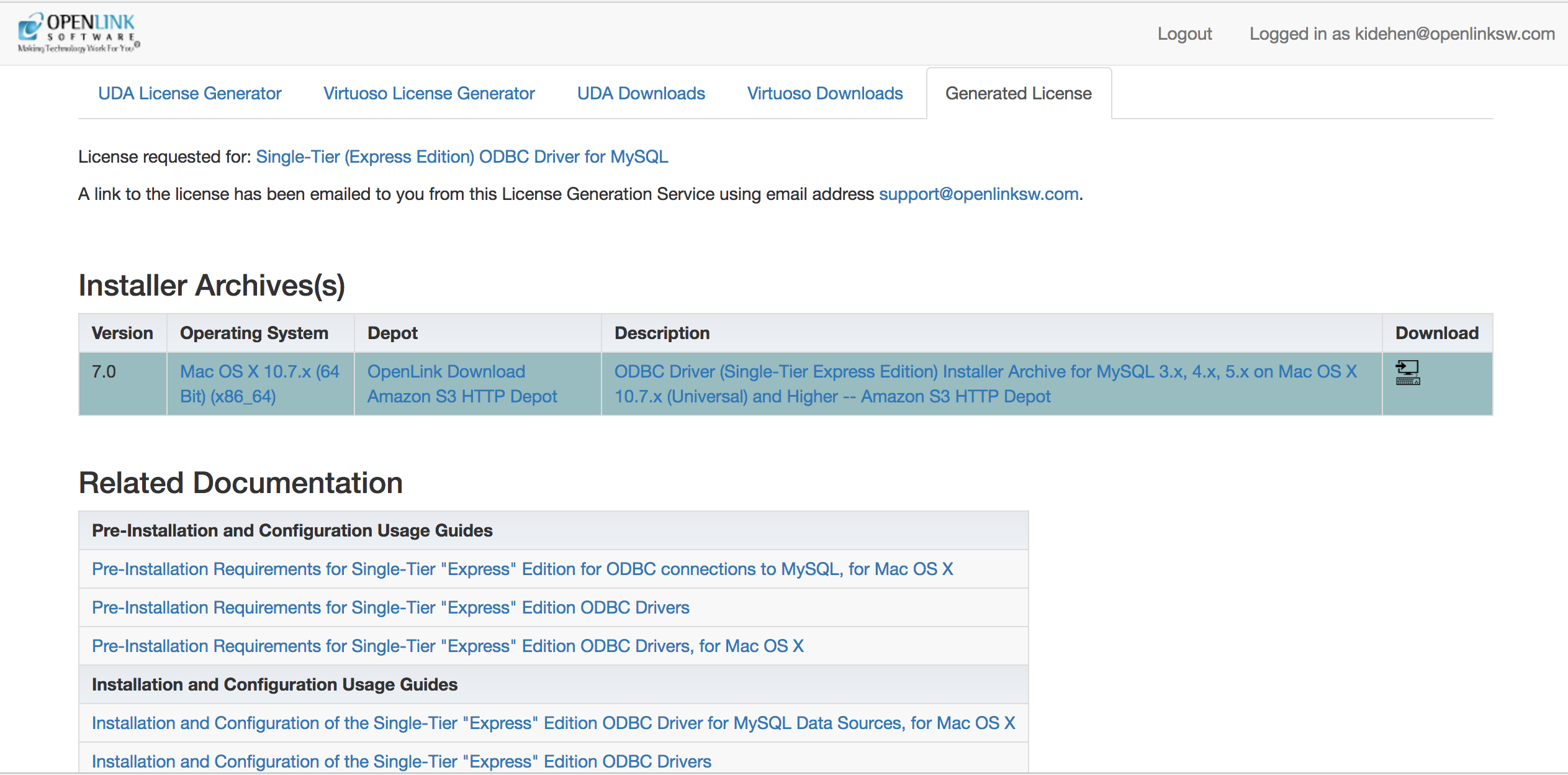Open the Mac OS X 10.7.x operating system link
Viewport: 1568px width, 775px height.
(259, 384)
